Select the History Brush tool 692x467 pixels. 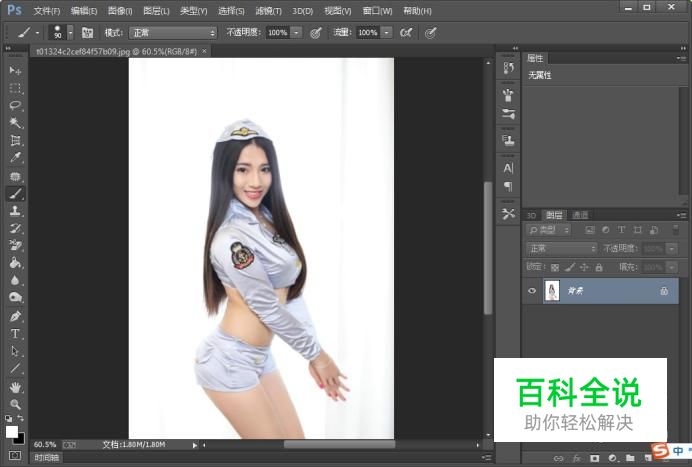pyautogui.click(x=15, y=228)
